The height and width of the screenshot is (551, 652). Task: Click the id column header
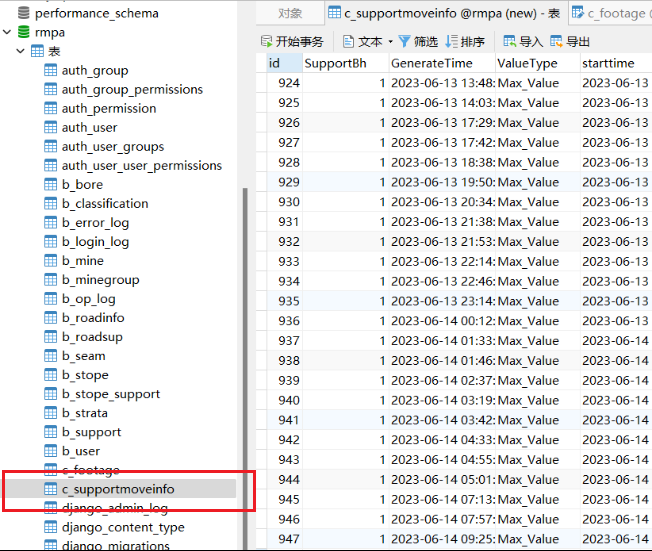pos(284,63)
